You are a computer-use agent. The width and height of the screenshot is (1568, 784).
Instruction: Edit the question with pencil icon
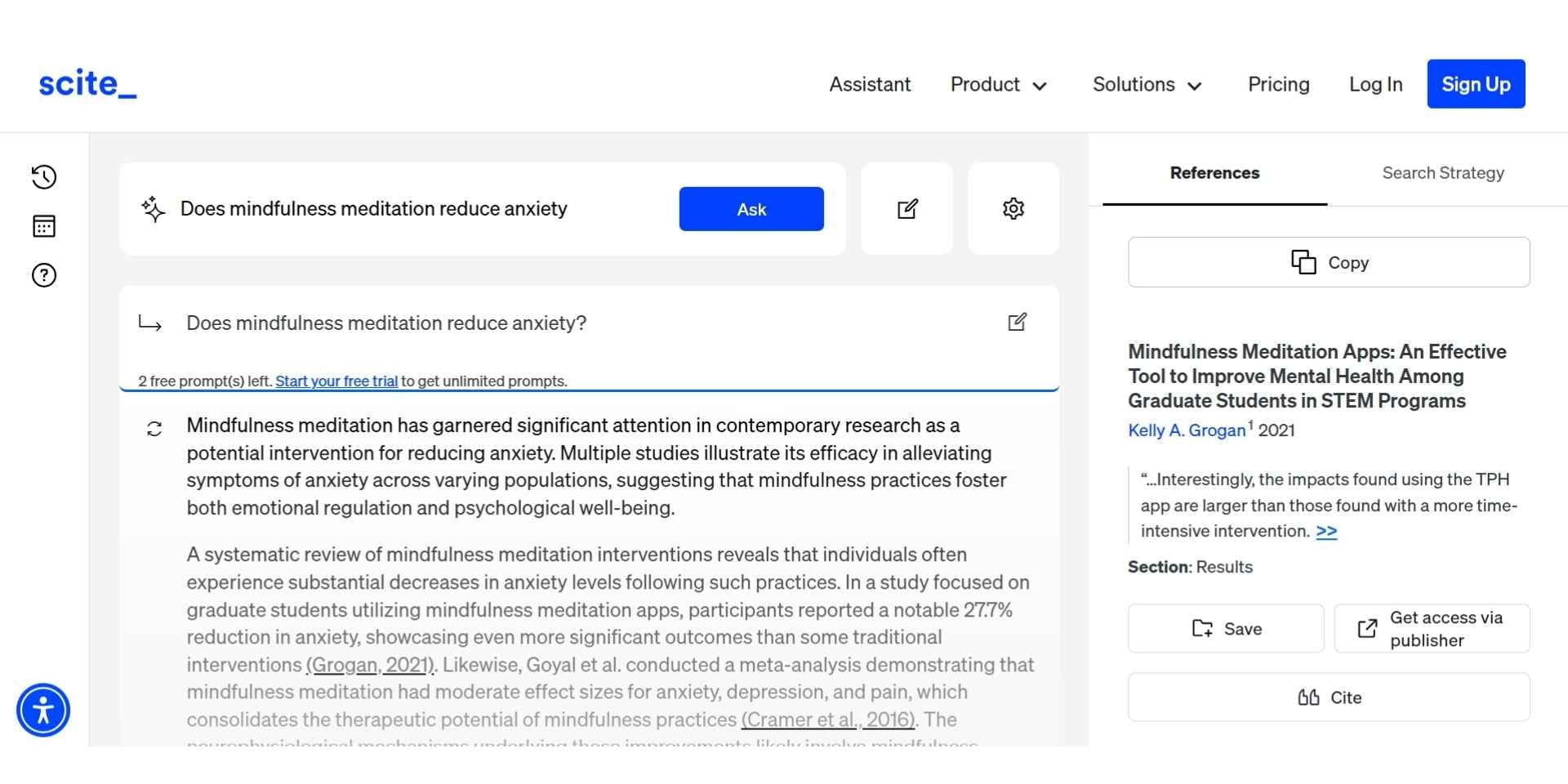[1017, 323]
